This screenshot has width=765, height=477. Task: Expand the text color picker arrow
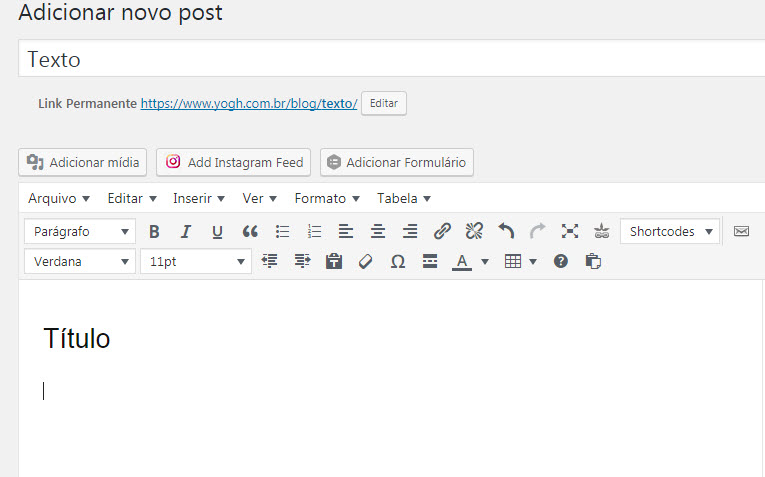point(485,261)
